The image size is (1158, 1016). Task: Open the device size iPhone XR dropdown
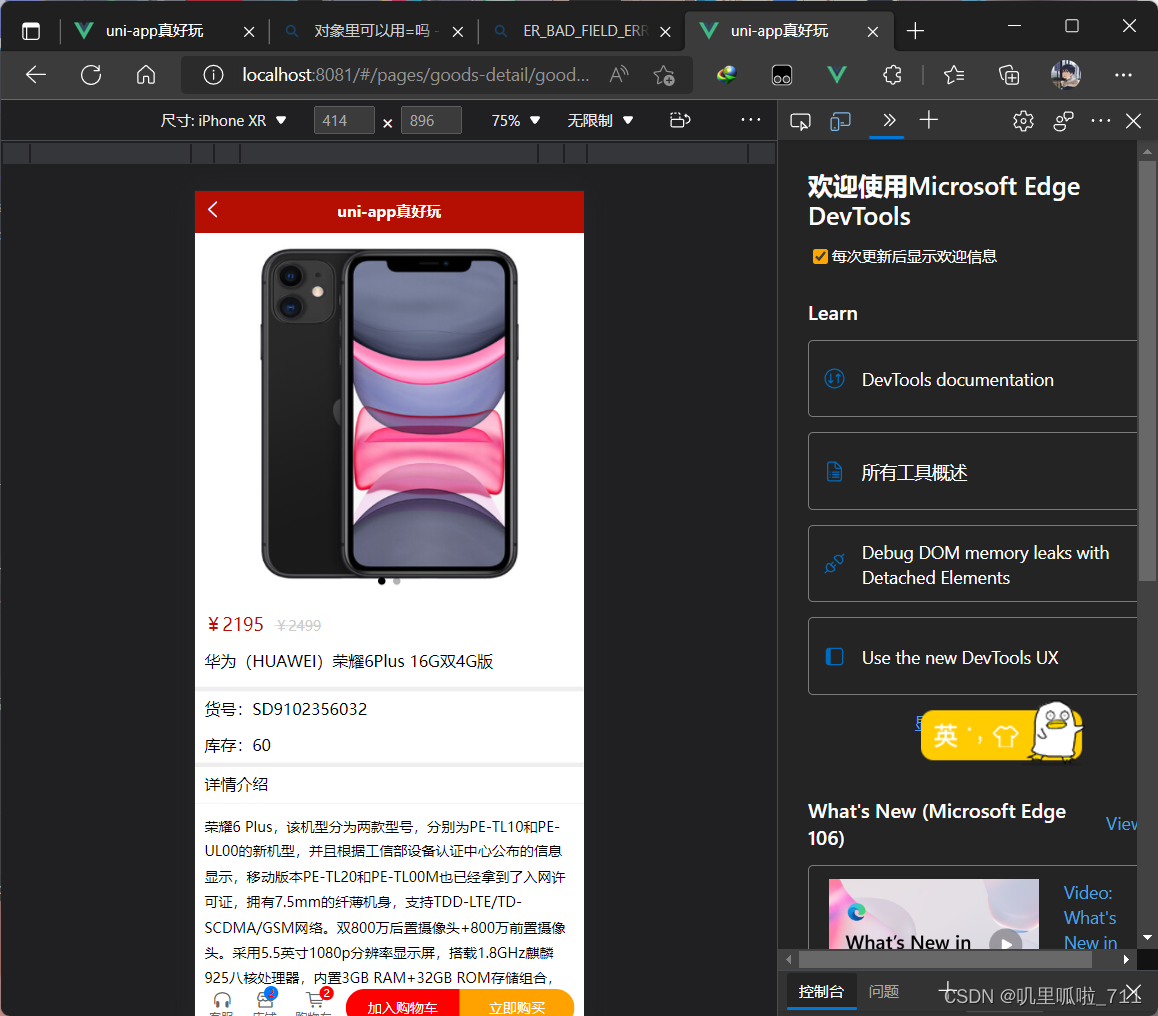pyautogui.click(x=223, y=120)
